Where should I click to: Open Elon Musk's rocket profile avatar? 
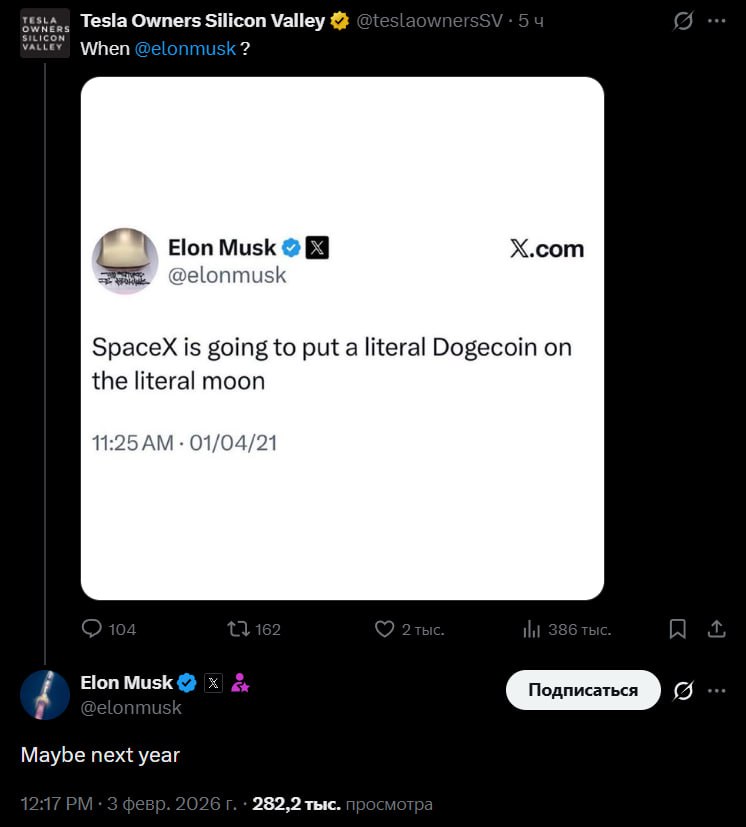[x=45, y=695]
